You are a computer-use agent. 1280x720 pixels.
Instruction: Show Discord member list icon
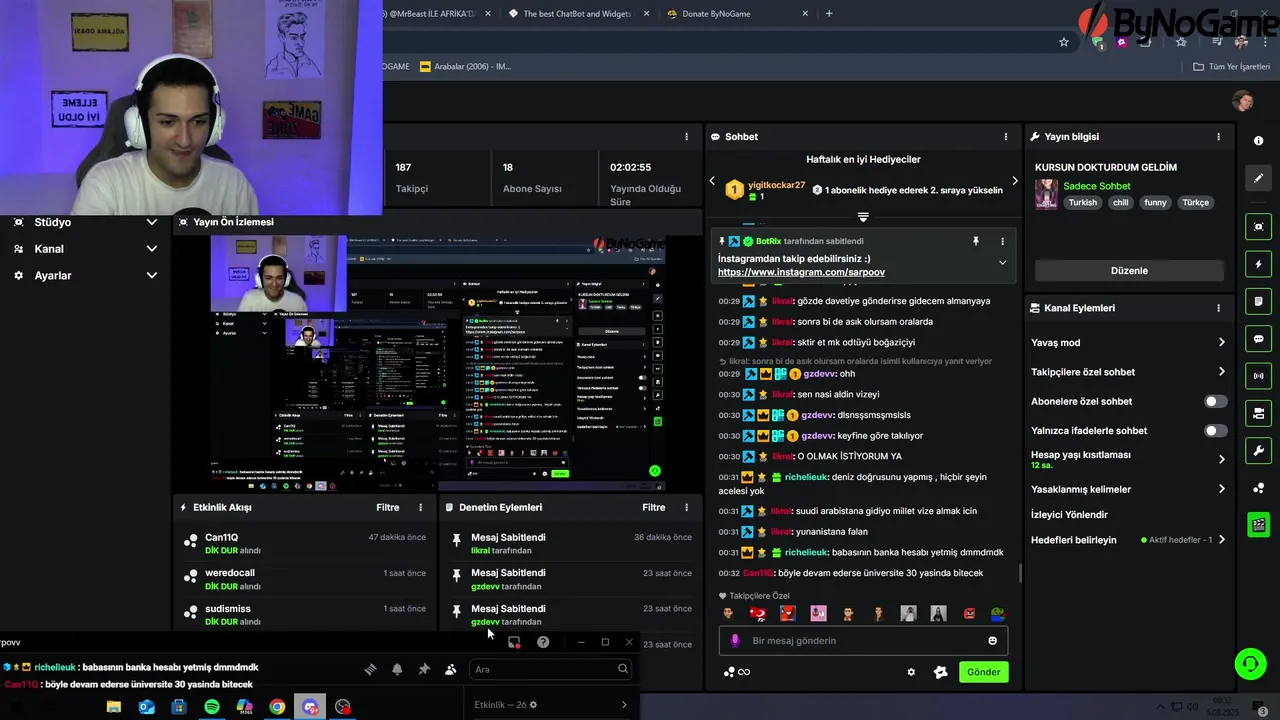pyautogui.click(x=450, y=669)
